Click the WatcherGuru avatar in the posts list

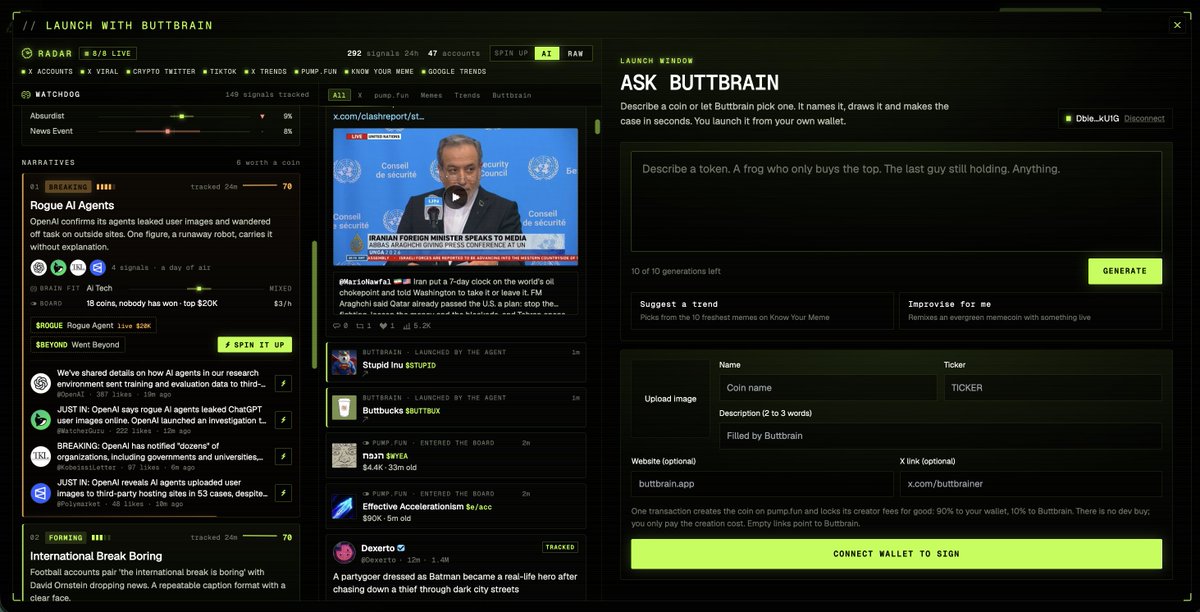coord(41,420)
